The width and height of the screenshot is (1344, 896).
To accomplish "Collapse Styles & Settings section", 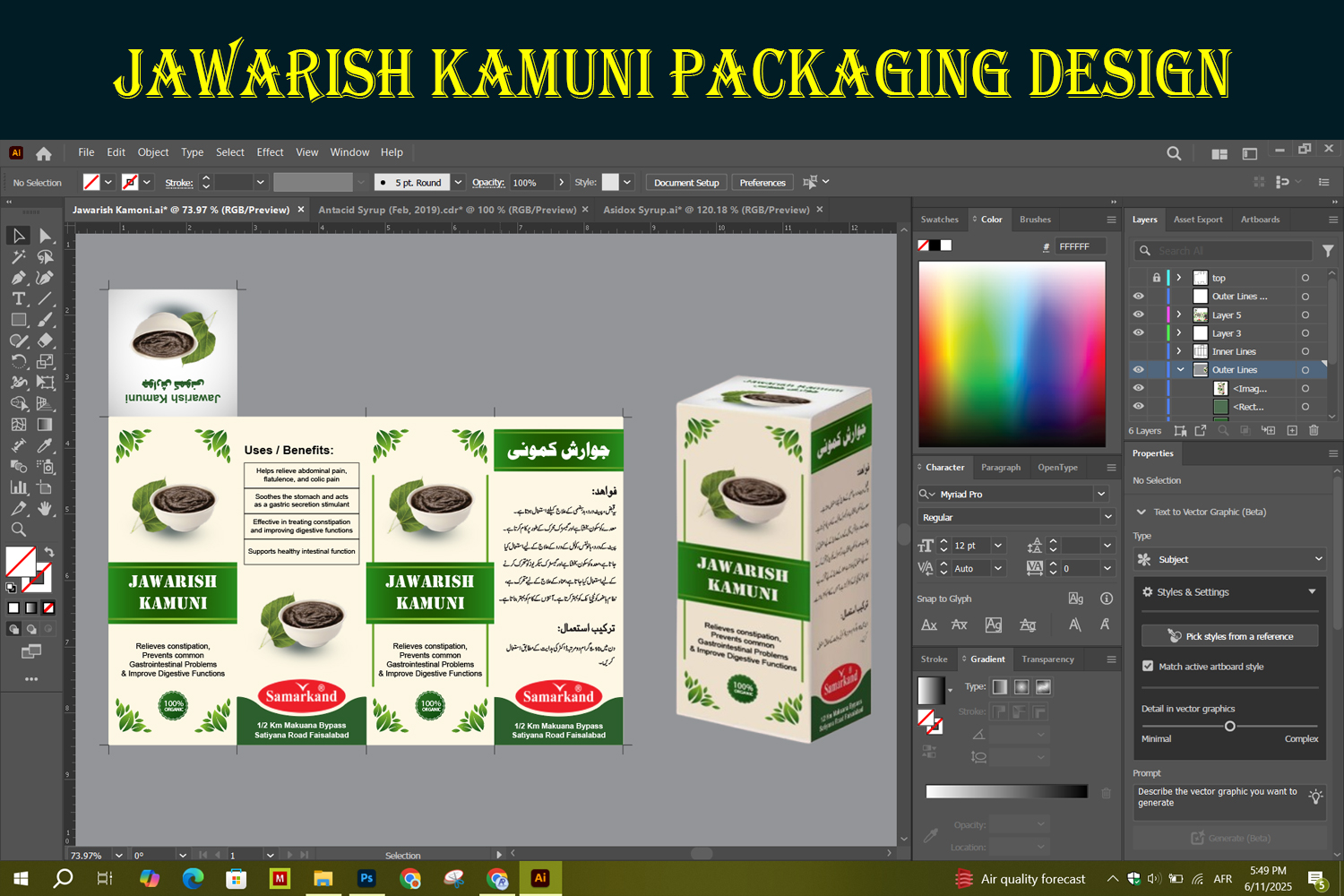I will point(1312,592).
